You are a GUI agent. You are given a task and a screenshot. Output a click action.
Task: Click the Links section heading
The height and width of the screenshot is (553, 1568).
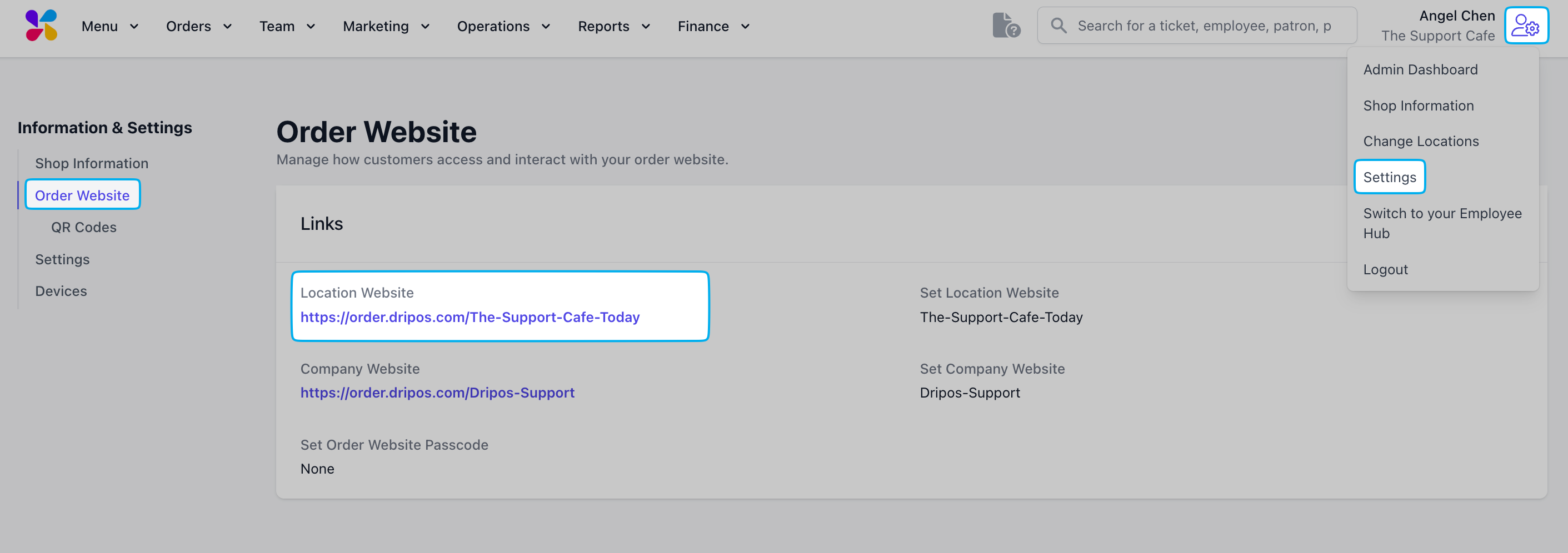(321, 224)
